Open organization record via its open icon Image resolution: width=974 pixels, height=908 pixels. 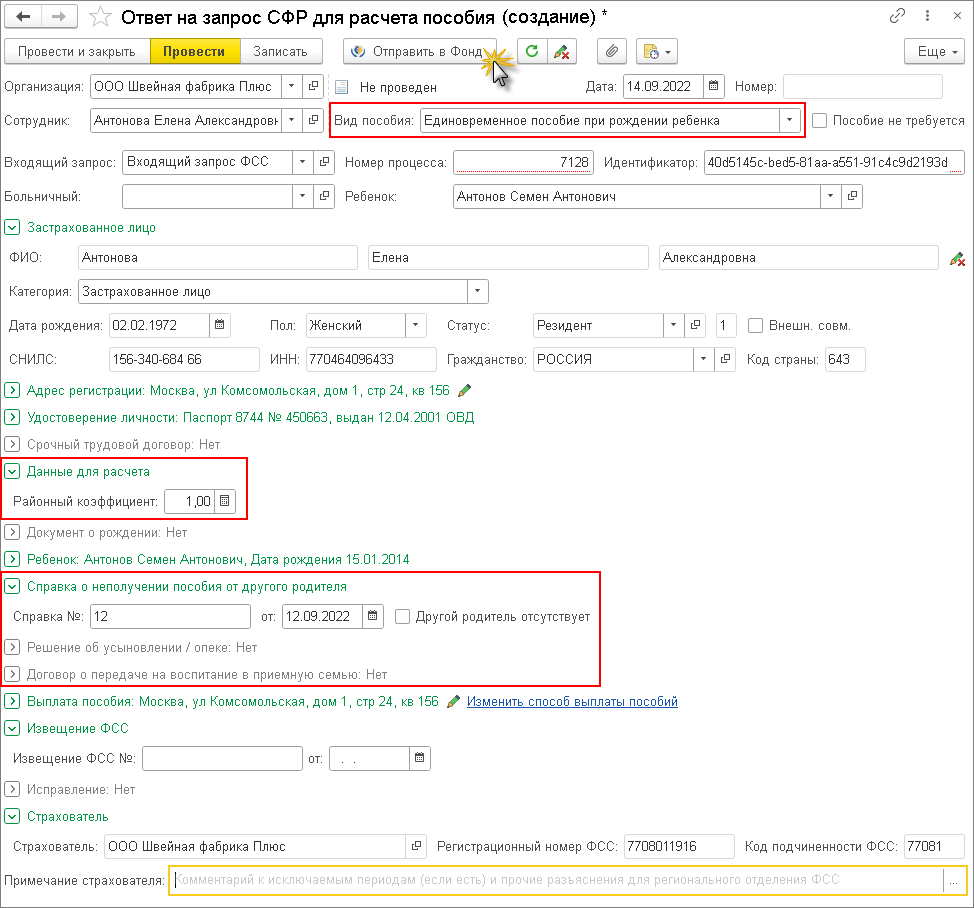tap(313, 86)
